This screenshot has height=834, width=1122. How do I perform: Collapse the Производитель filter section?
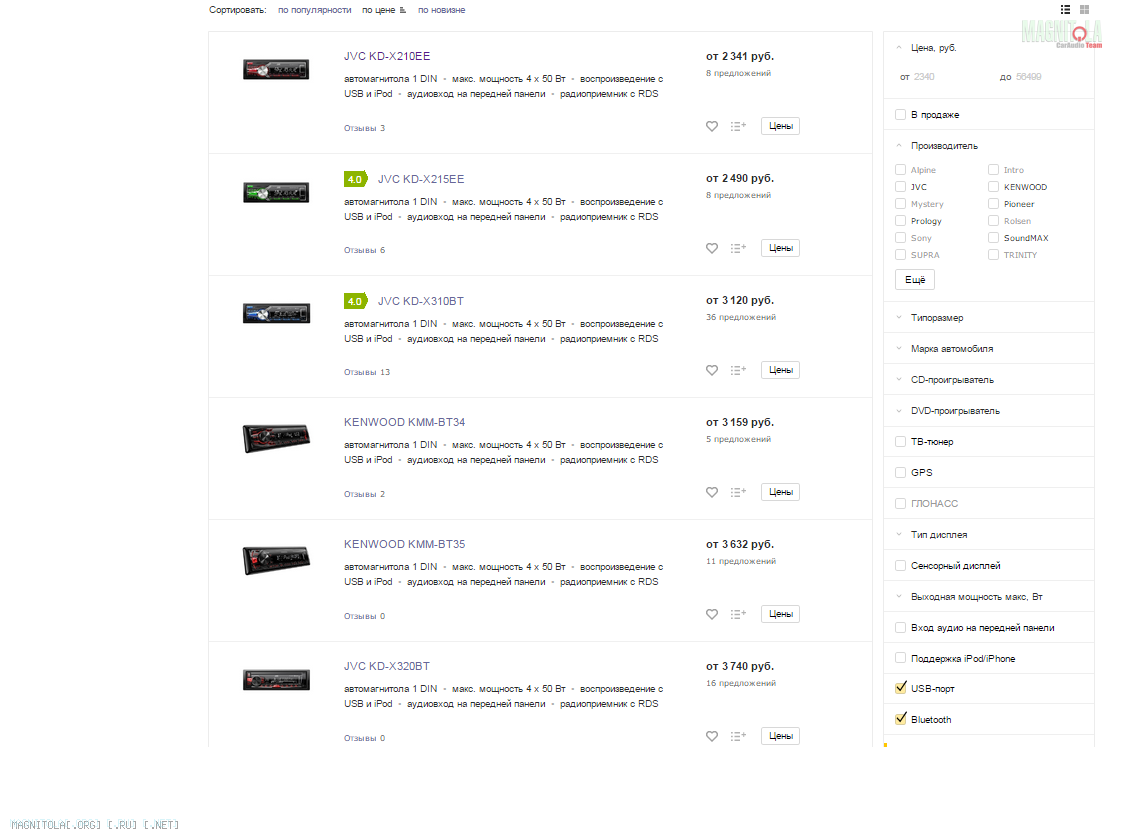[944, 146]
